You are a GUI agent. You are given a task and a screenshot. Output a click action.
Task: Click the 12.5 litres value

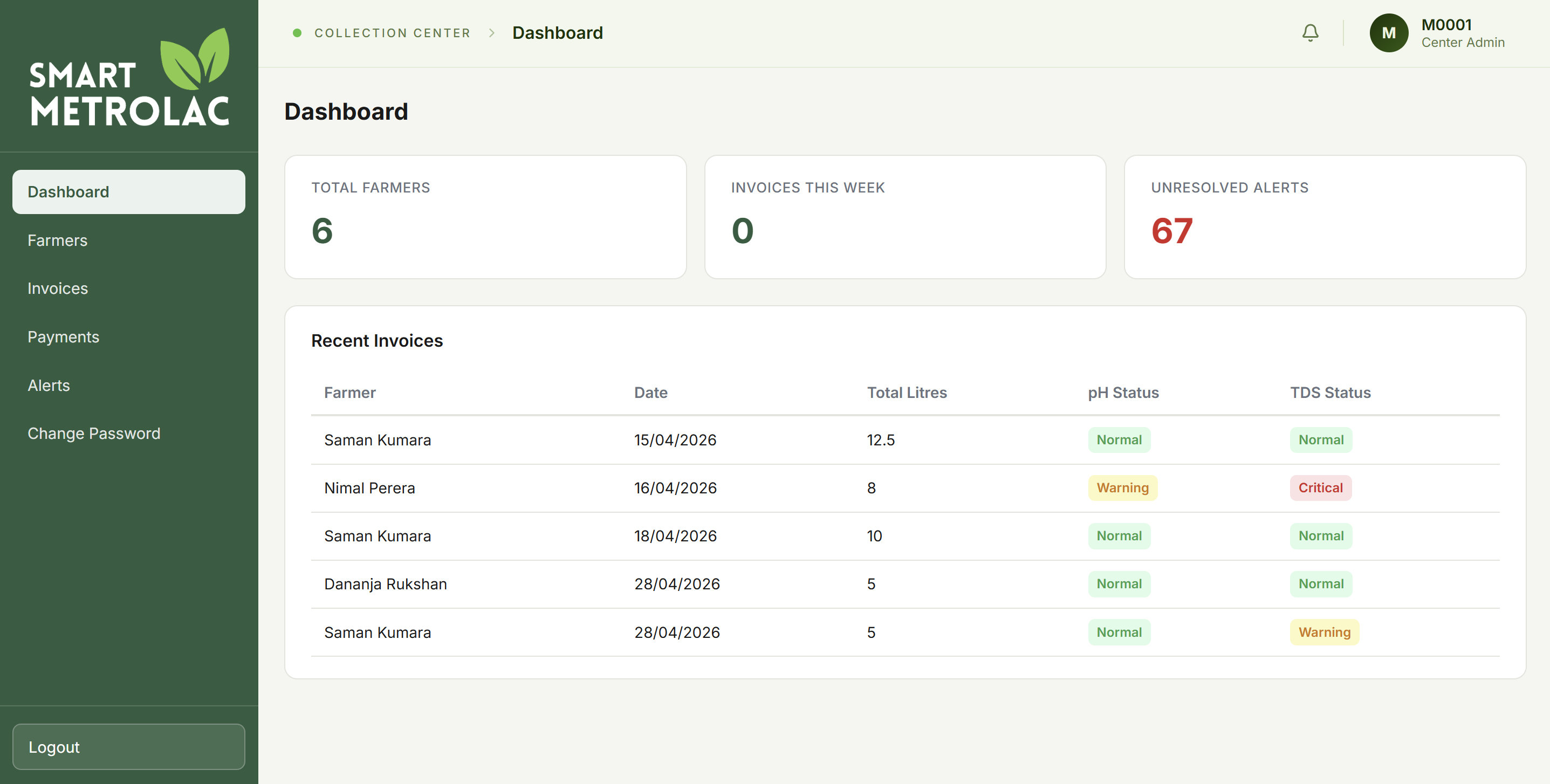pos(880,440)
